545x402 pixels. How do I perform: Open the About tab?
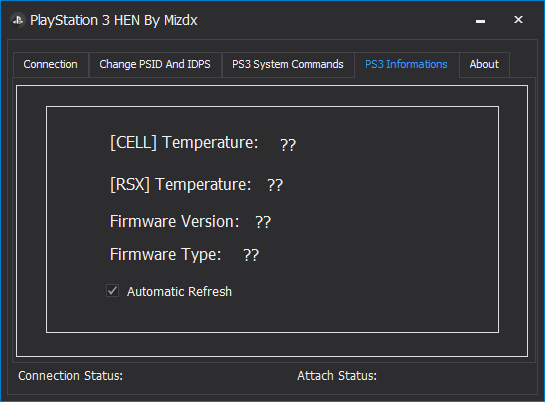coord(484,65)
